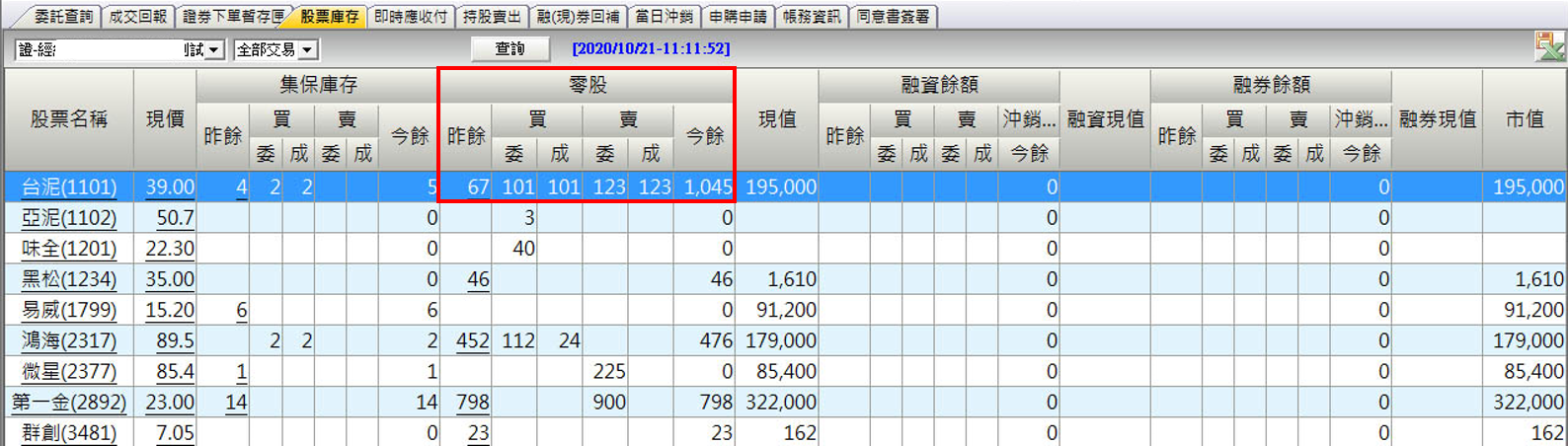This screenshot has height=446, width=1568.
Task: Click odd-lot balance 452 for 鴻海
Action: pyautogui.click(x=472, y=341)
